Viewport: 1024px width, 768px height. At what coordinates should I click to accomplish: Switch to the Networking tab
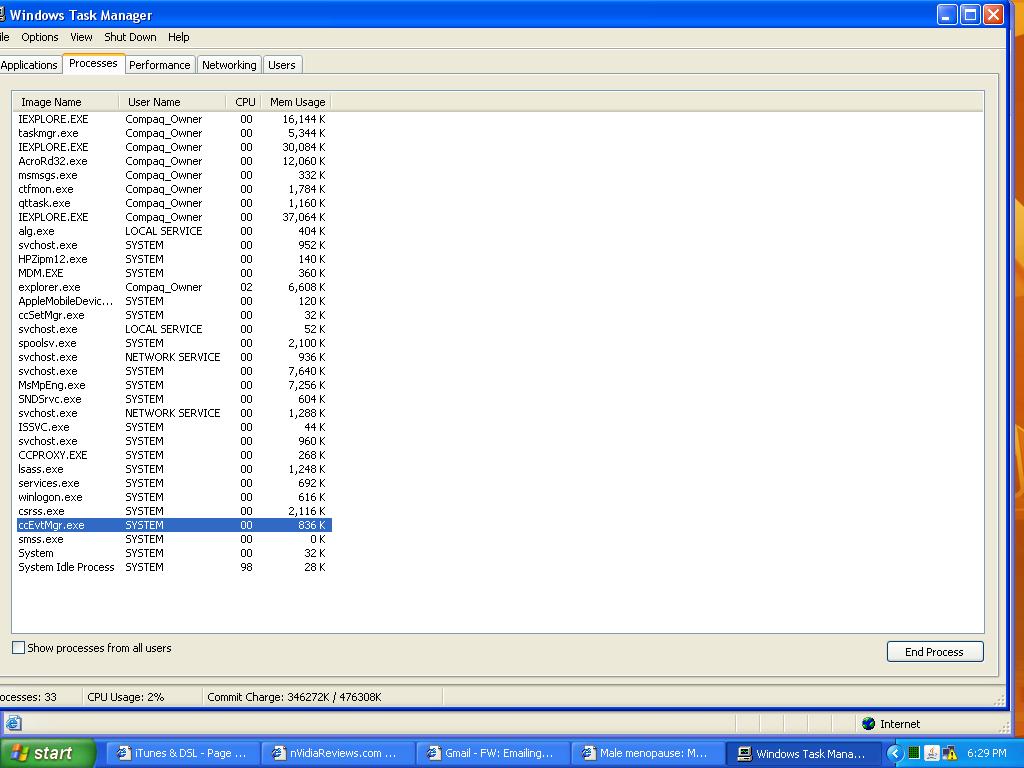point(229,65)
